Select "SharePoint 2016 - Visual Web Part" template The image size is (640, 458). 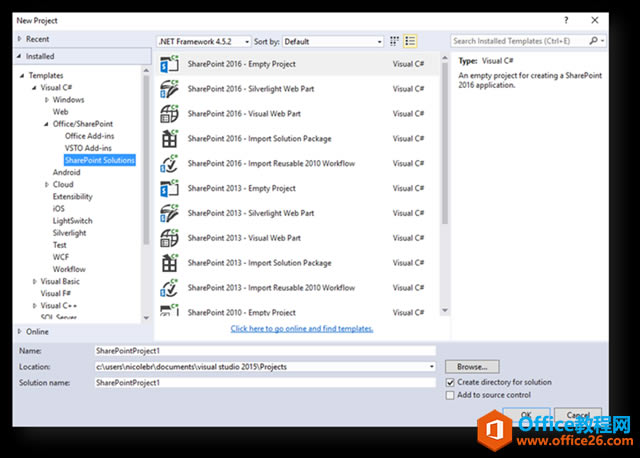tap(298, 114)
